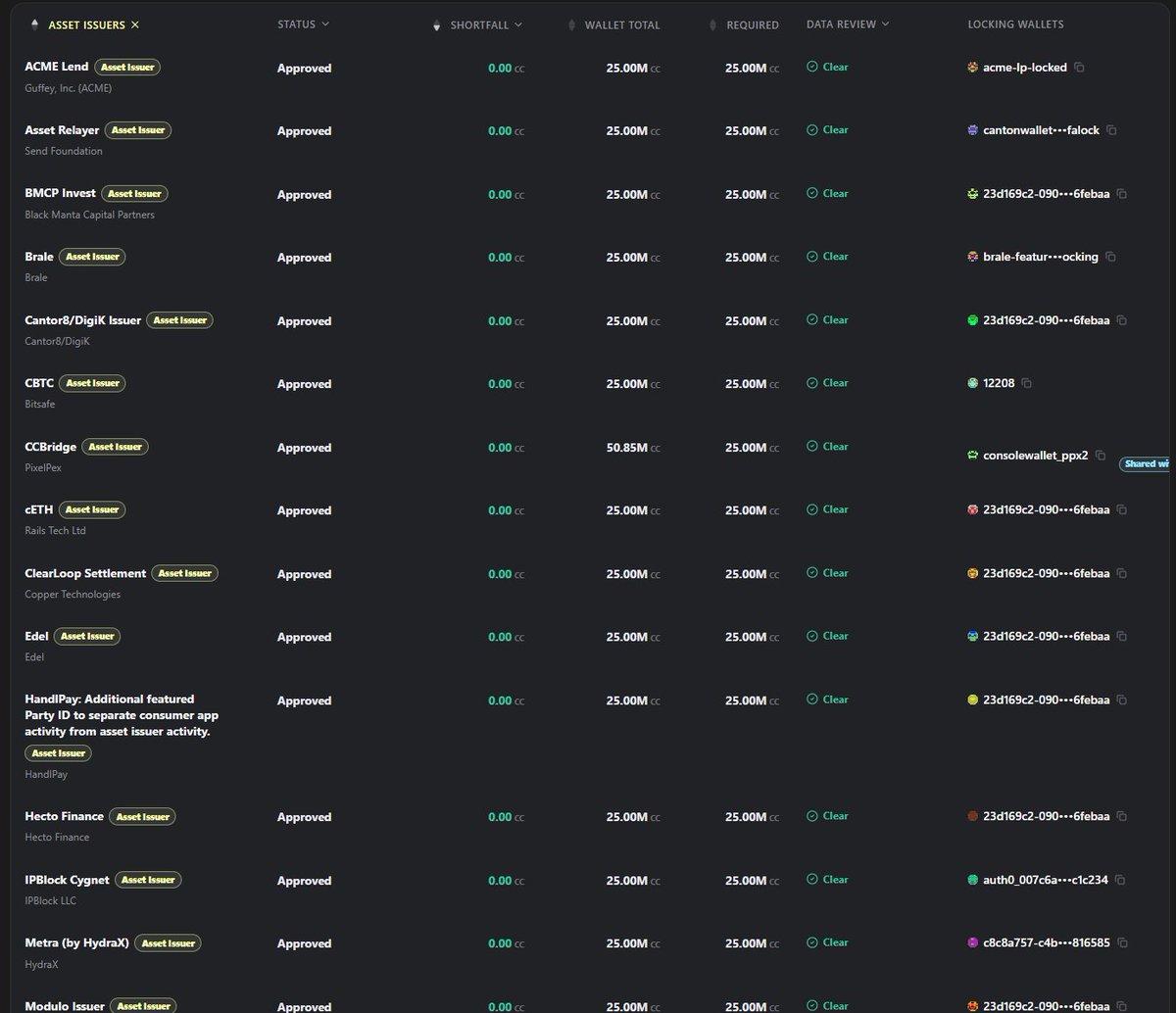Click the Metra wallet avatar icon
The width and height of the screenshot is (1176, 1013).
(x=972, y=942)
